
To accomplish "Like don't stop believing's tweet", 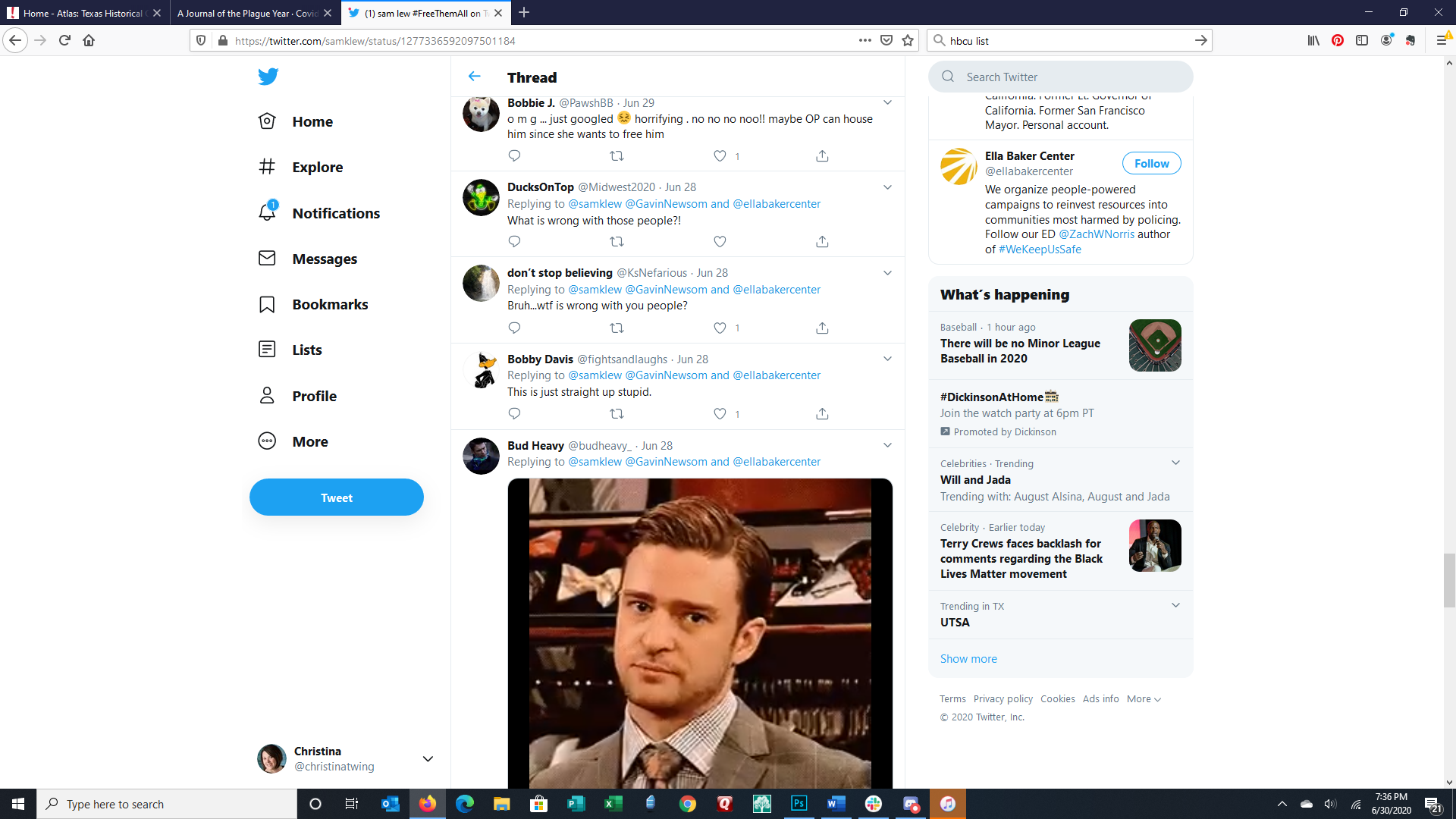I will (720, 328).
